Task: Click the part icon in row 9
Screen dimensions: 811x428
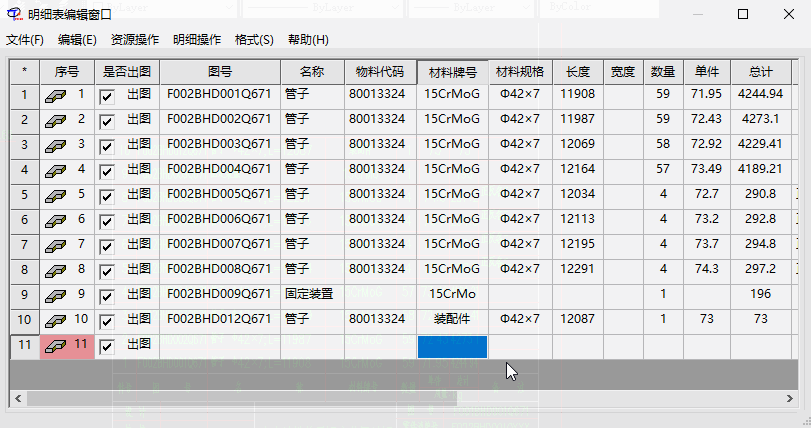Action: [55, 296]
